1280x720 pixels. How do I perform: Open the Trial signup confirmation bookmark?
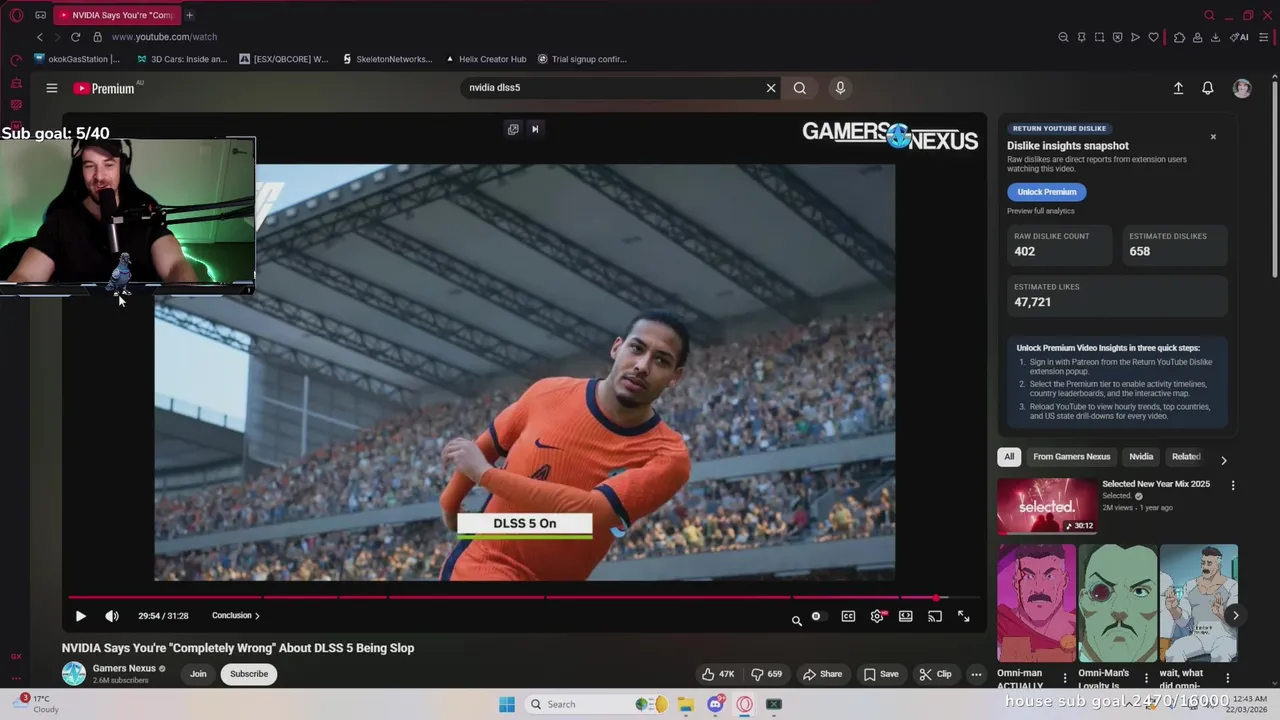pos(582,59)
